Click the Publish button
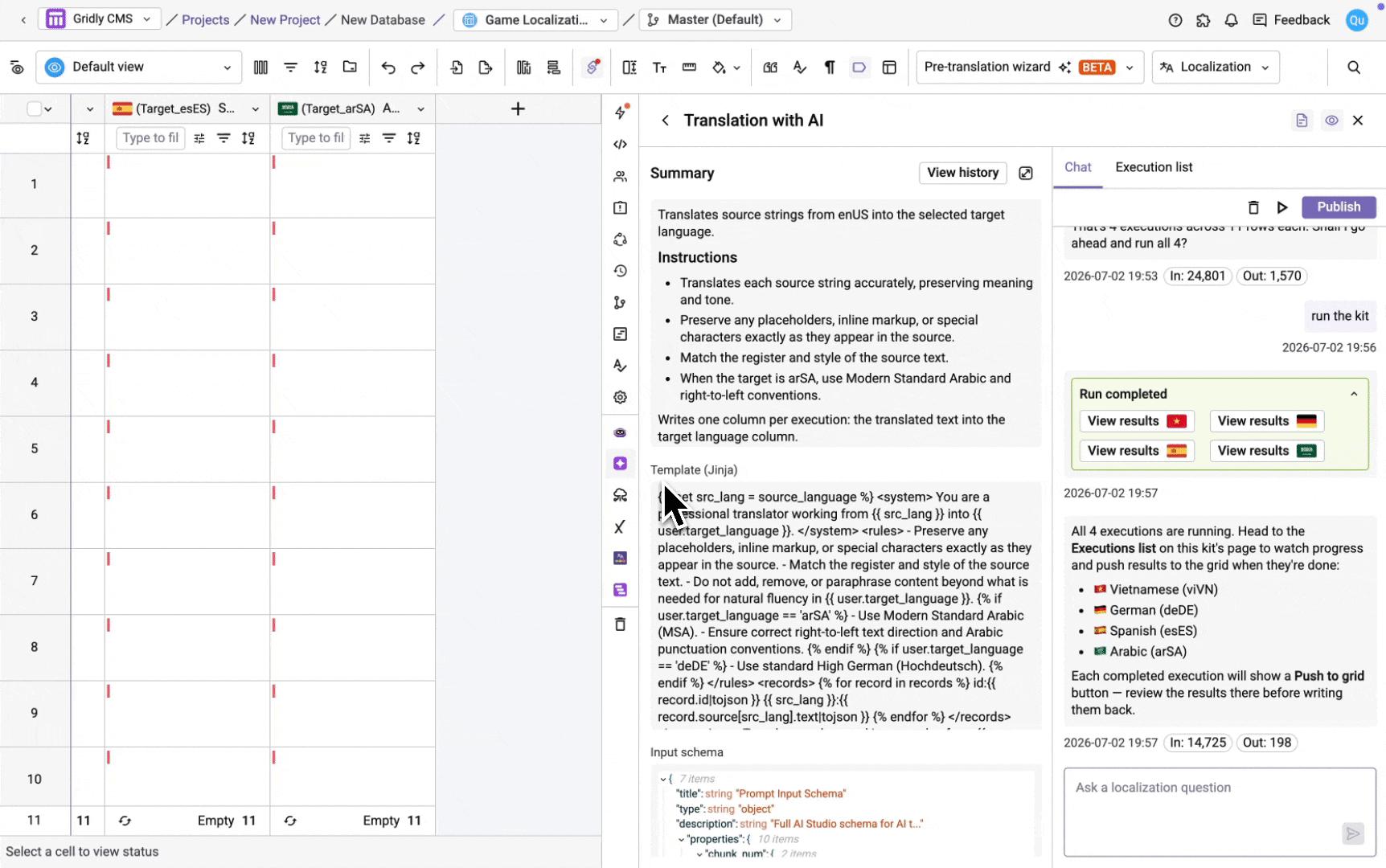 click(x=1339, y=207)
